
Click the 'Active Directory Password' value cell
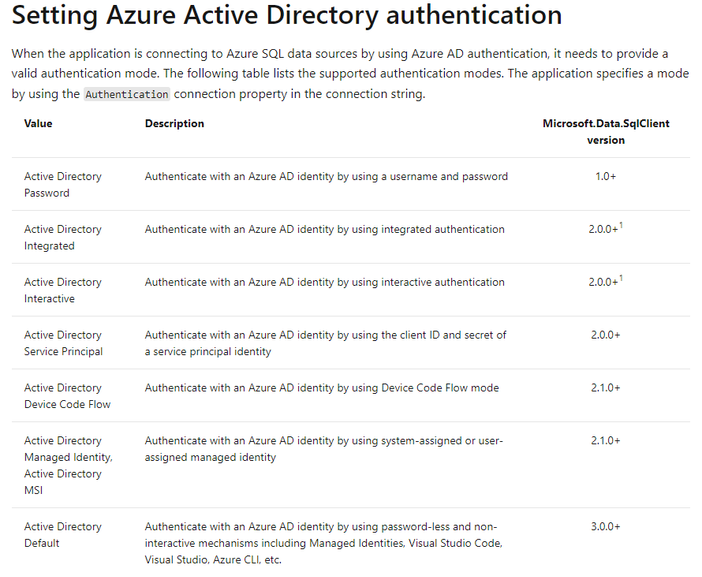63,184
